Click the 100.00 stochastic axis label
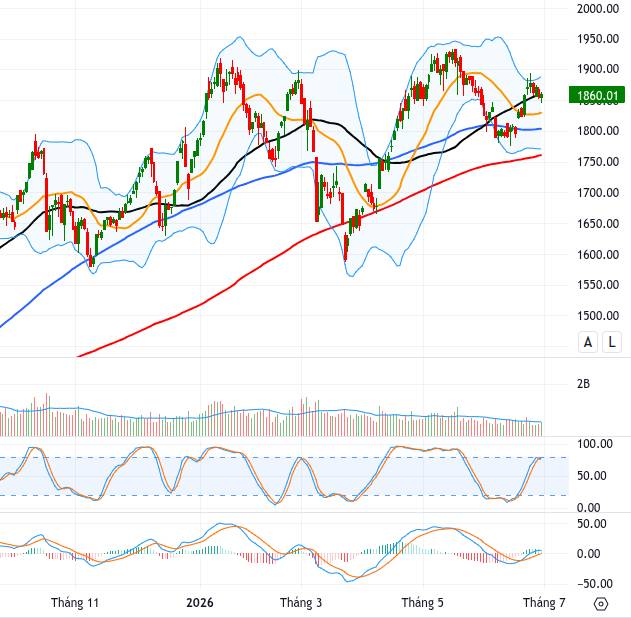The height and width of the screenshot is (618, 631). 595,444
